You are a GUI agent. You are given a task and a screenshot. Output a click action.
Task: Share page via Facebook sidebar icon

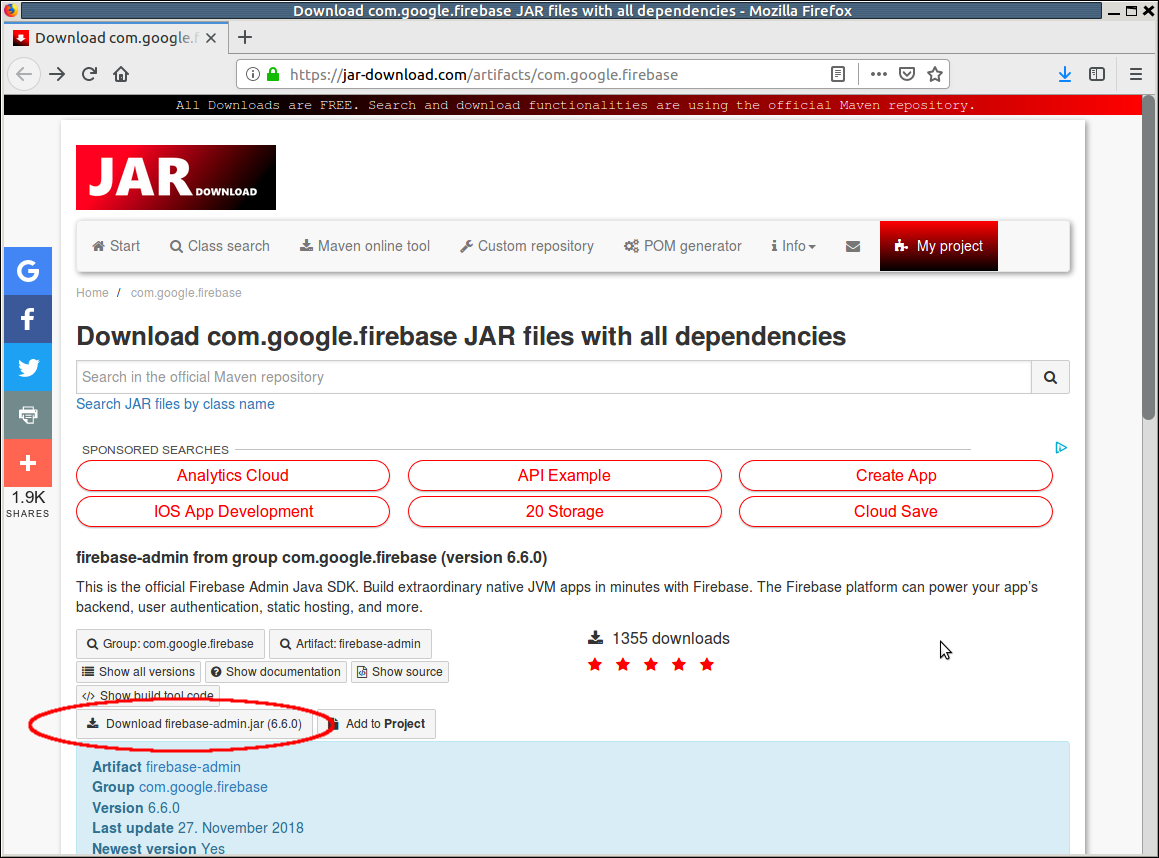(x=28, y=319)
